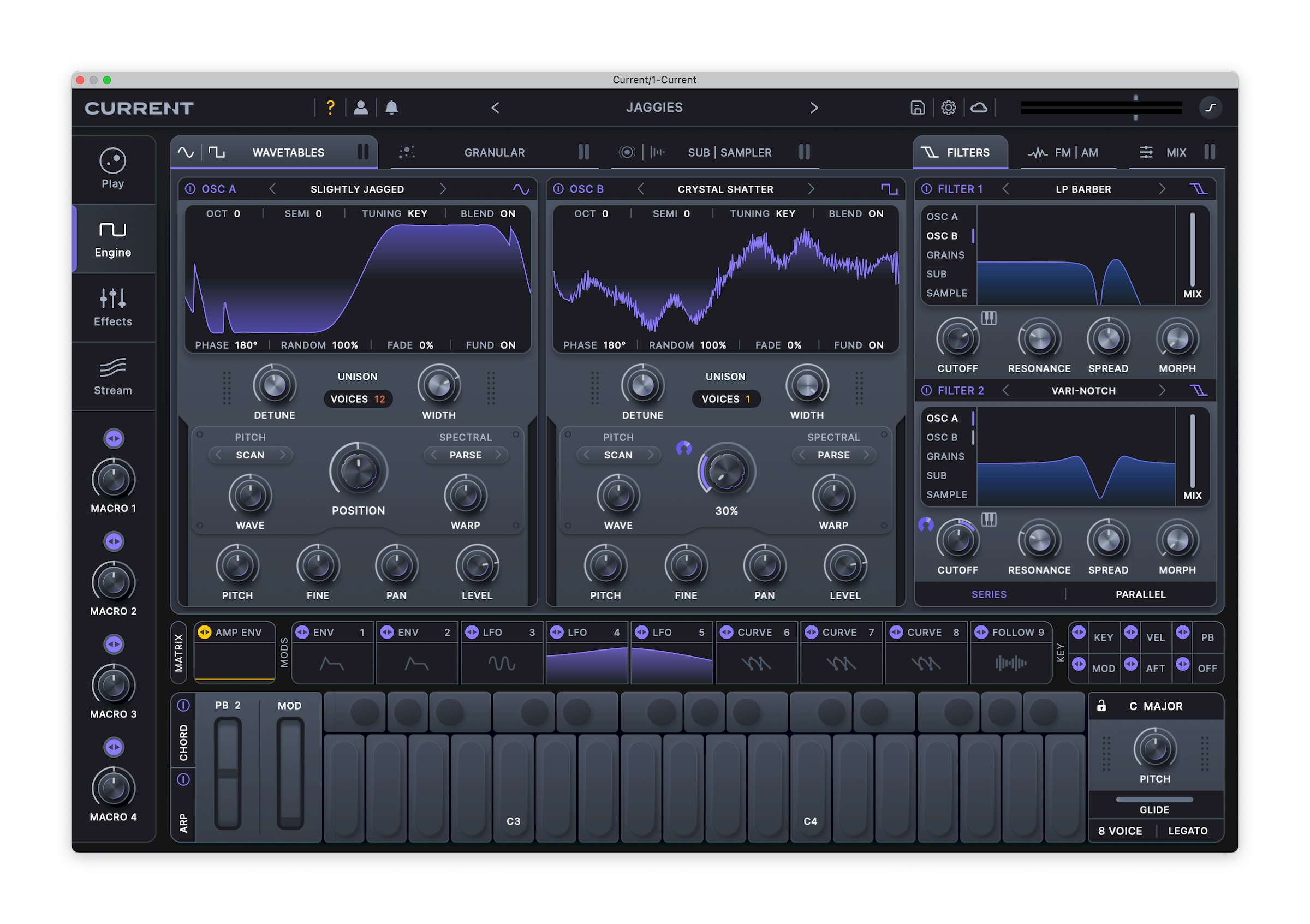1310x924 pixels.
Task: Select PARALLEL filter routing mode
Action: pos(1141,594)
